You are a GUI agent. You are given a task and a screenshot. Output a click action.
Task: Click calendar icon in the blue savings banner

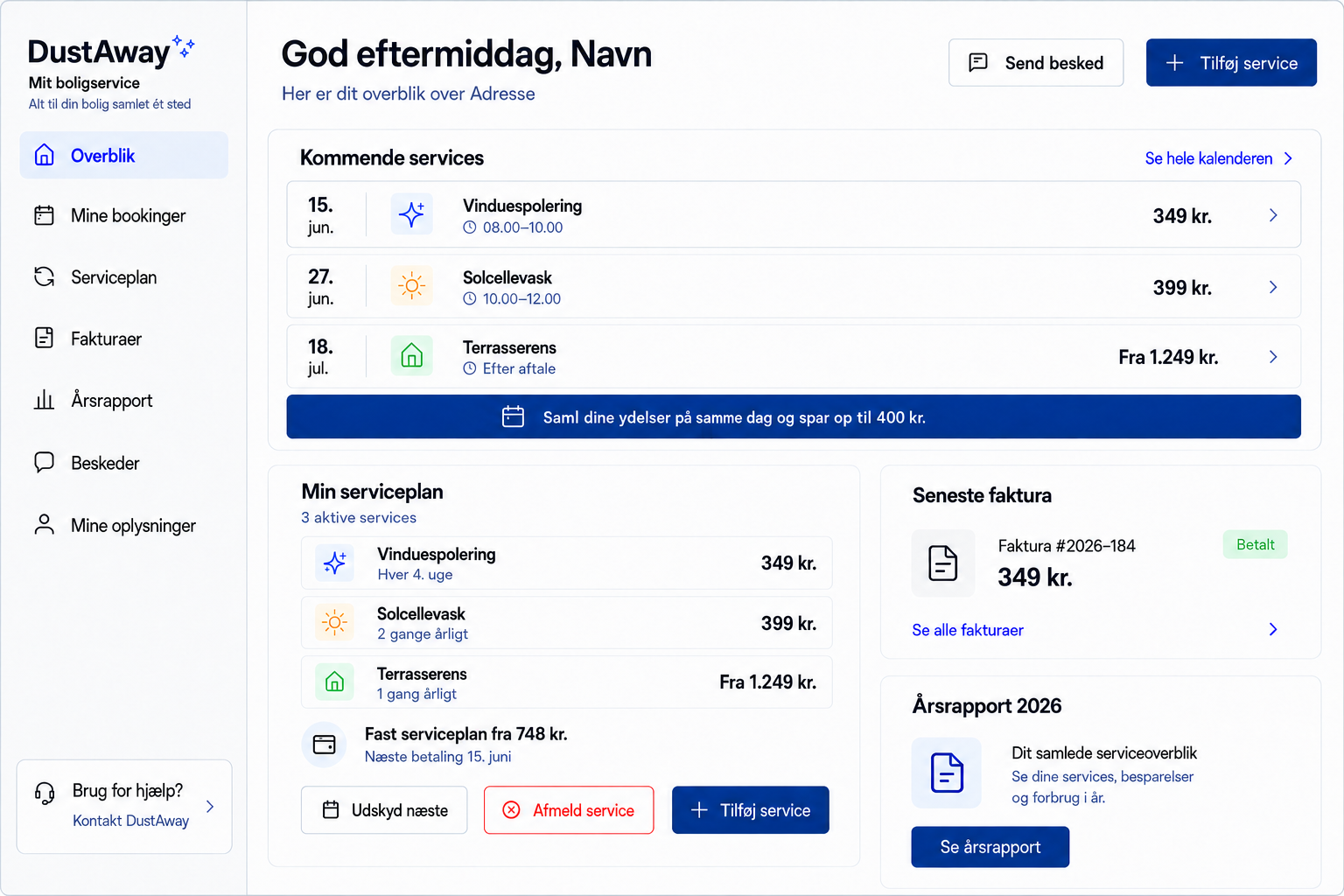(513, 416)
